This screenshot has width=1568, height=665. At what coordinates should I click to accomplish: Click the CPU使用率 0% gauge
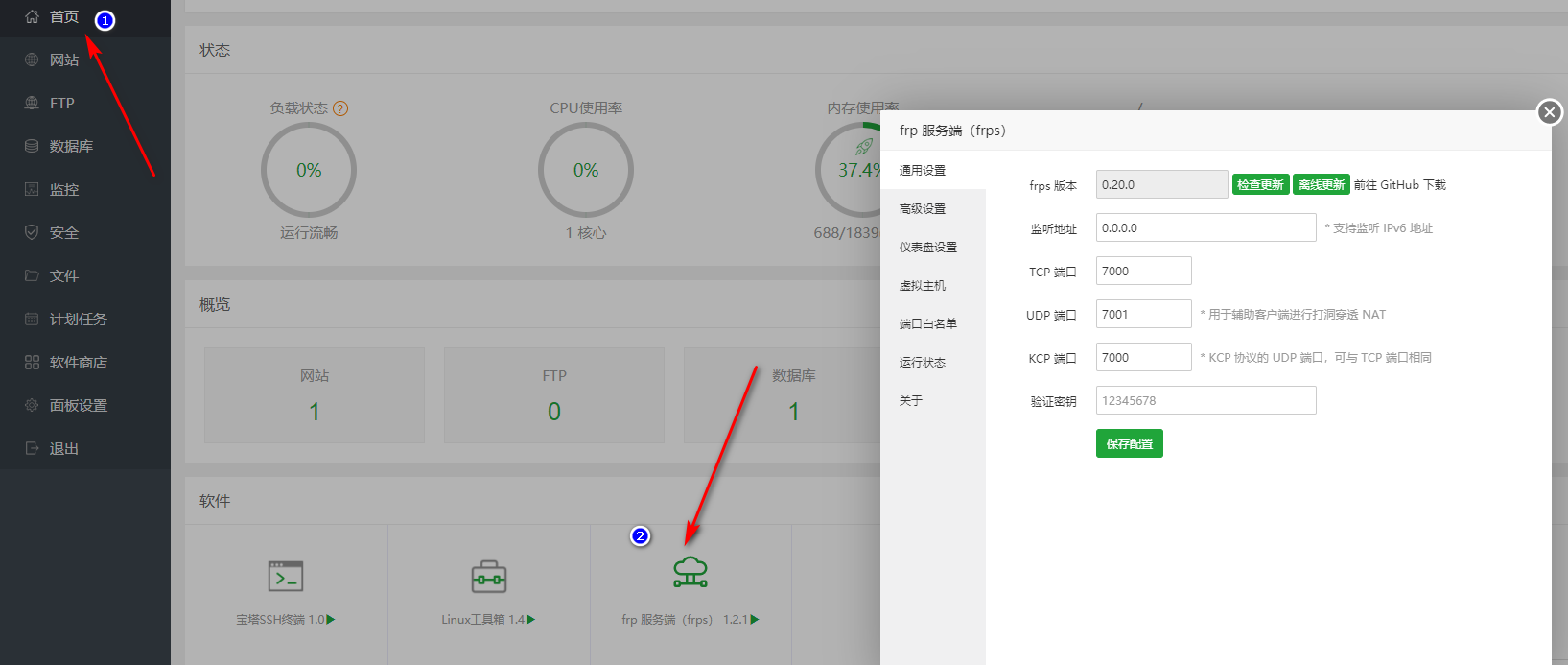click(x=586, y=170)
